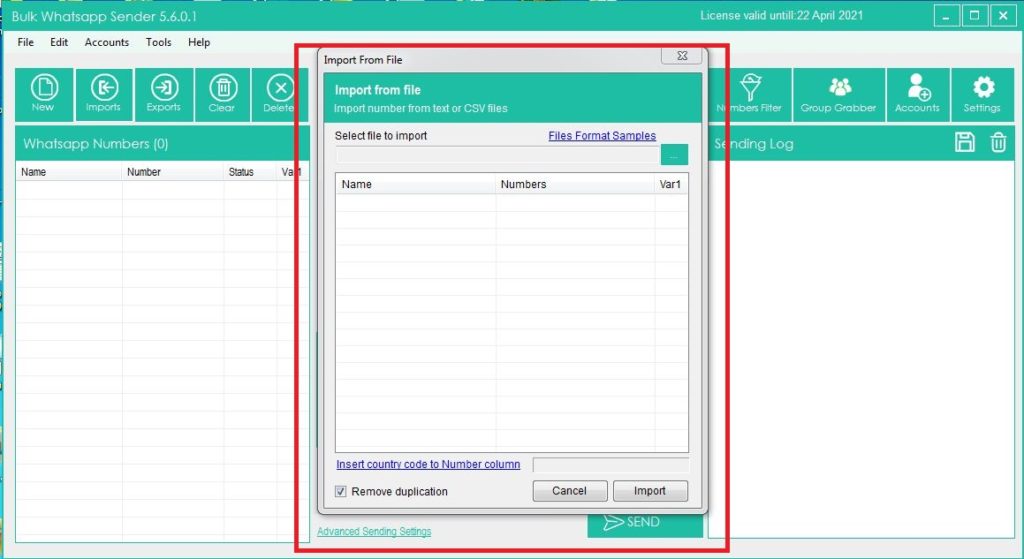
Task: Click Insert country code to Number column link
Action: click(x=428, y=464)
